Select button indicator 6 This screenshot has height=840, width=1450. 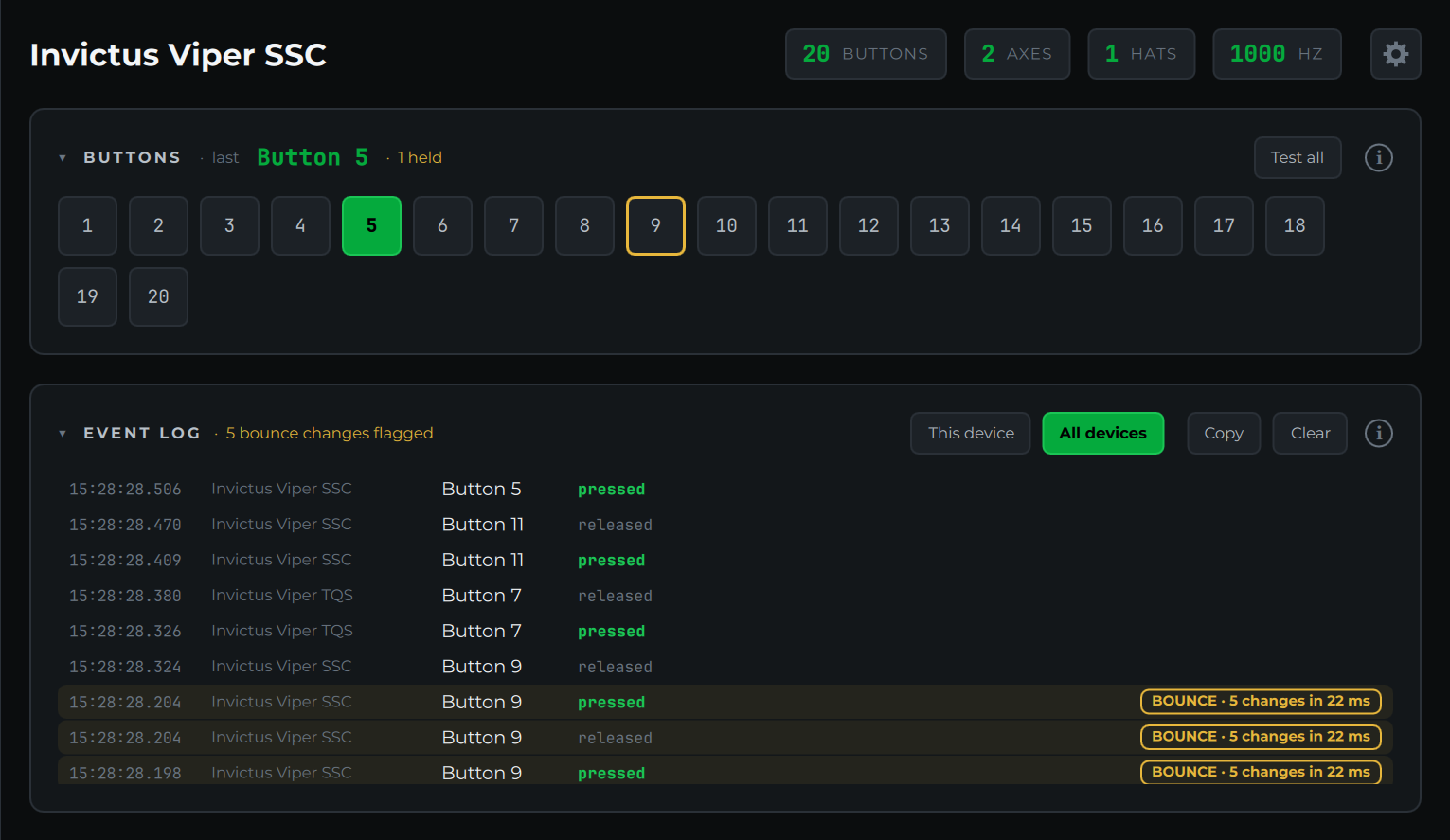click(x=442, y=225)
